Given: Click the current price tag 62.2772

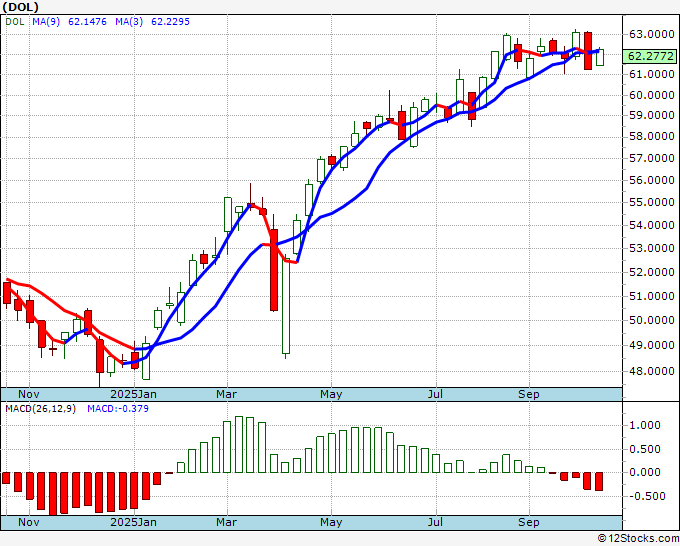Looking at the screenshot, I should coord(651,56).
